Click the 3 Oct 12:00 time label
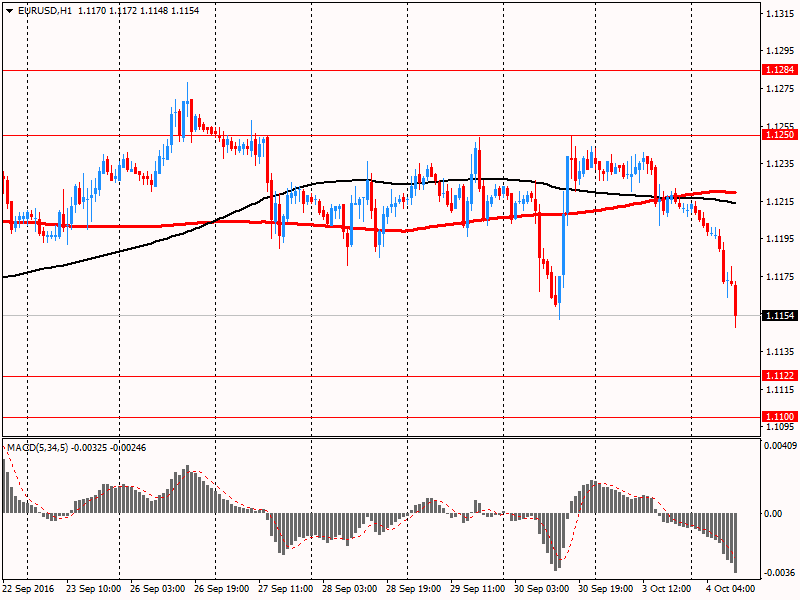Viewport: 800px width, 600px height. [667, 589]
